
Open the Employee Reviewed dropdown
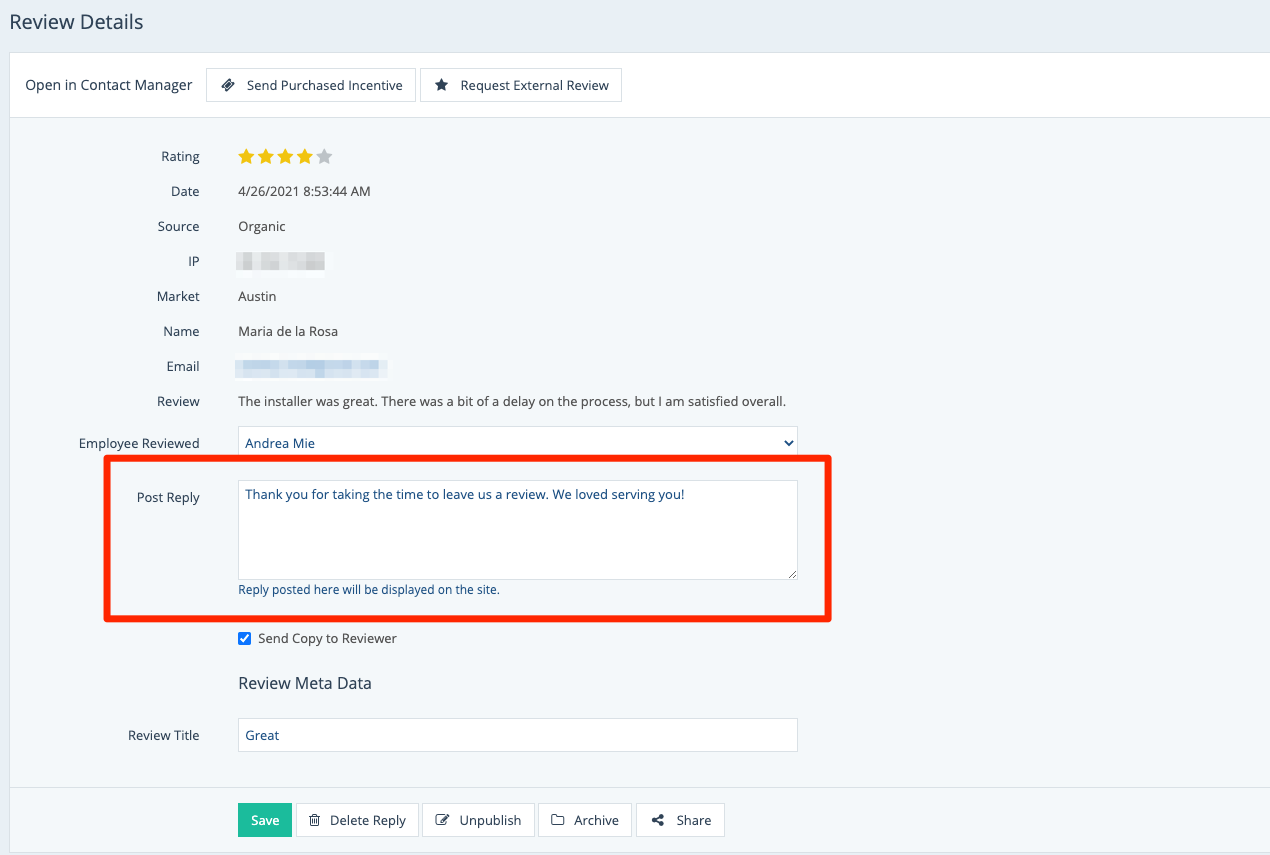517,443
